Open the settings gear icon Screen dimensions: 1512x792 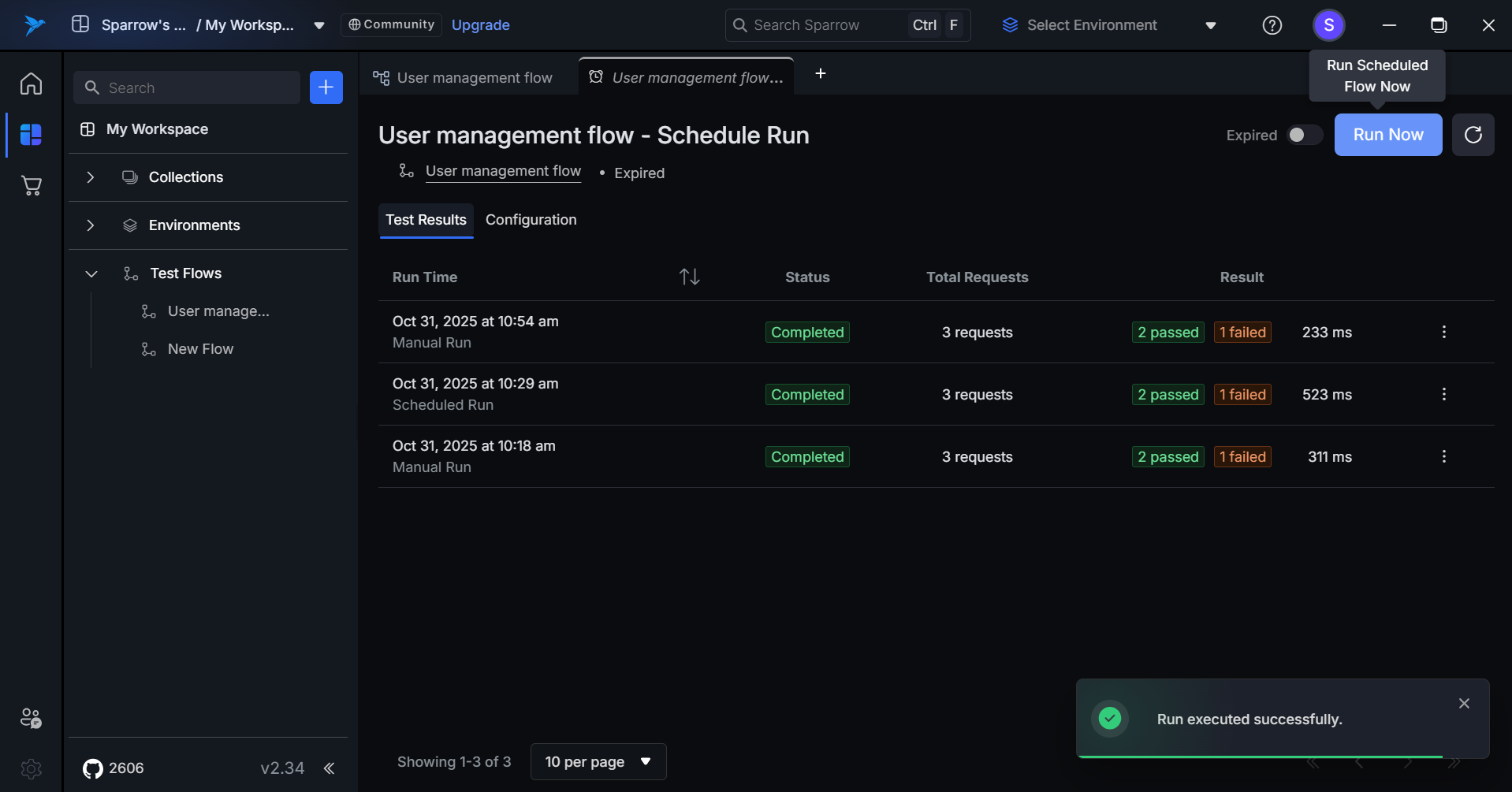click(x=31, y=768)
